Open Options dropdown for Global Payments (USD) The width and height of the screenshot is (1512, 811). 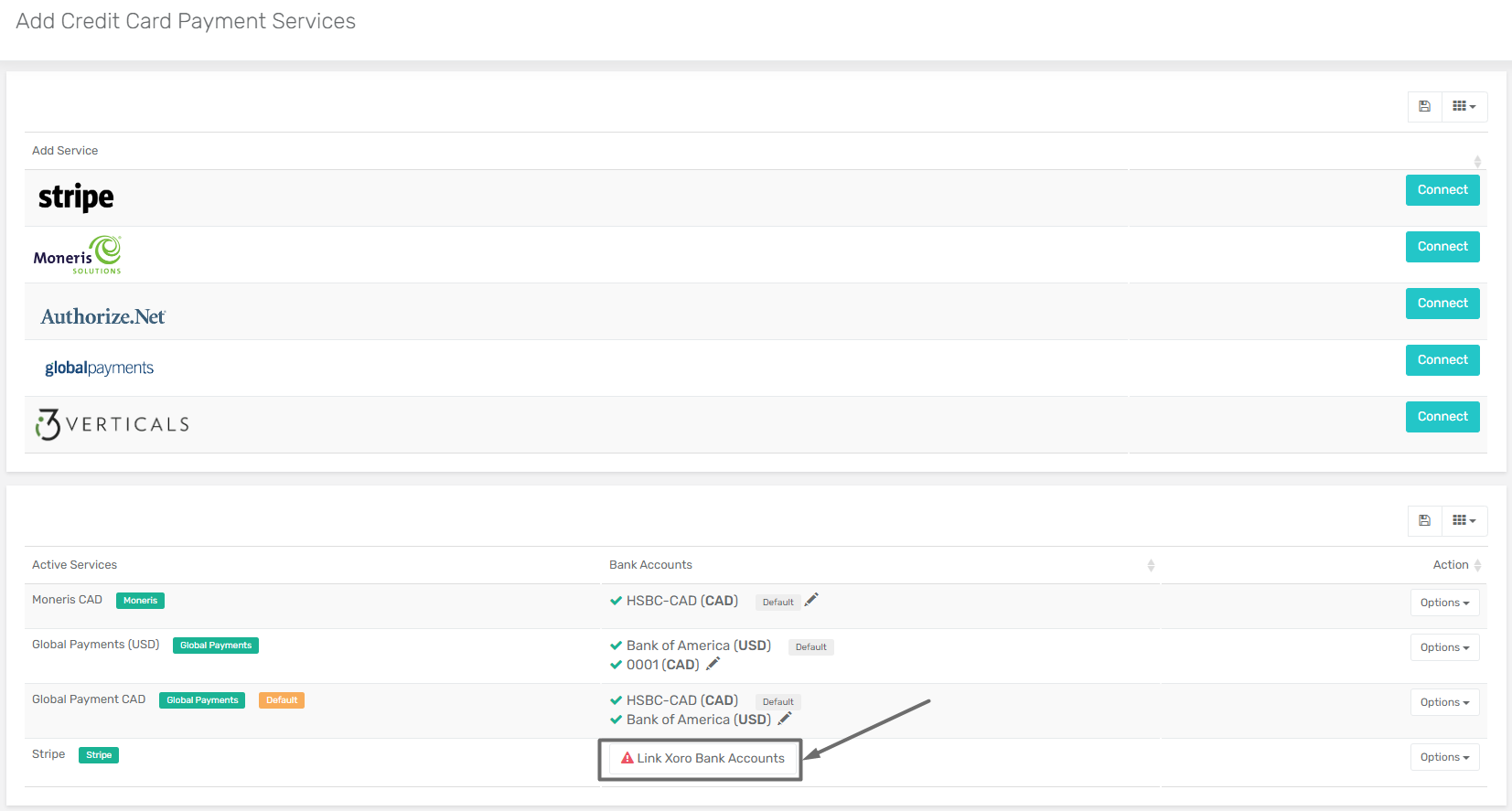click(x=1444, y=647)
